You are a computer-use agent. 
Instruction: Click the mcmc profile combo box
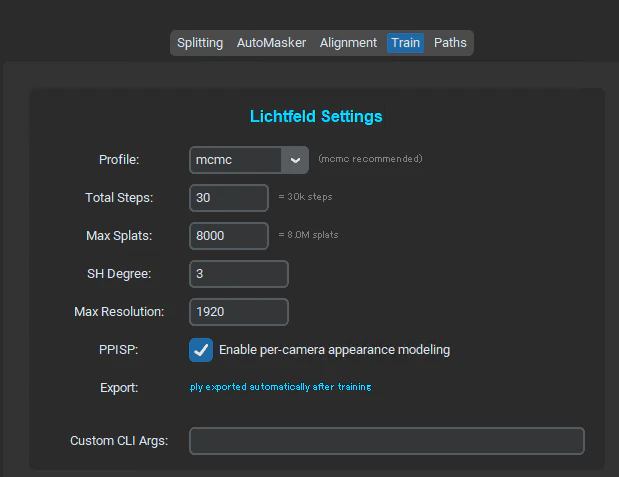(249, 160)
